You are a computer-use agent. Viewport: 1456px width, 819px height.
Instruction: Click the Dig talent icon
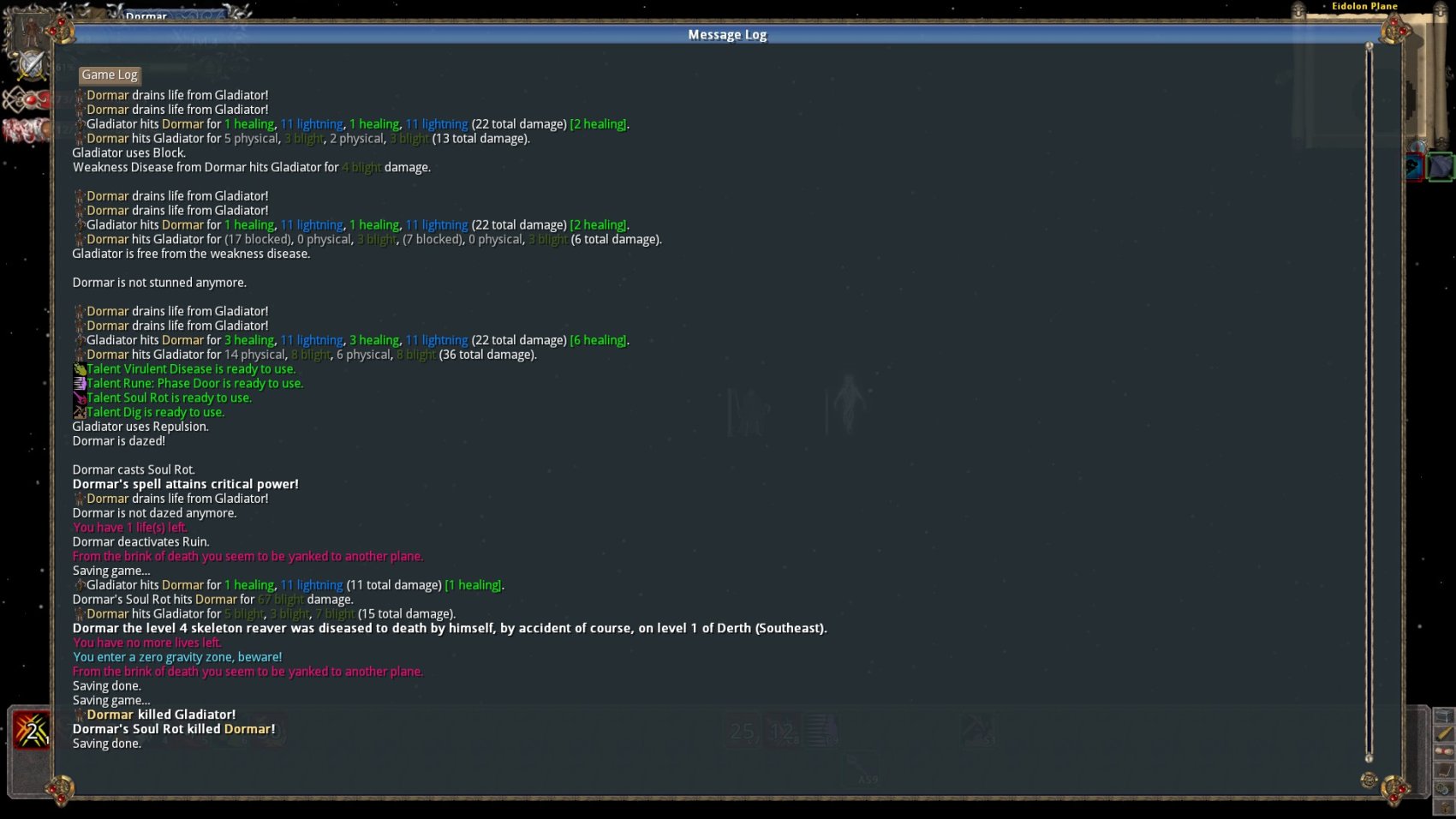[80, 413]
